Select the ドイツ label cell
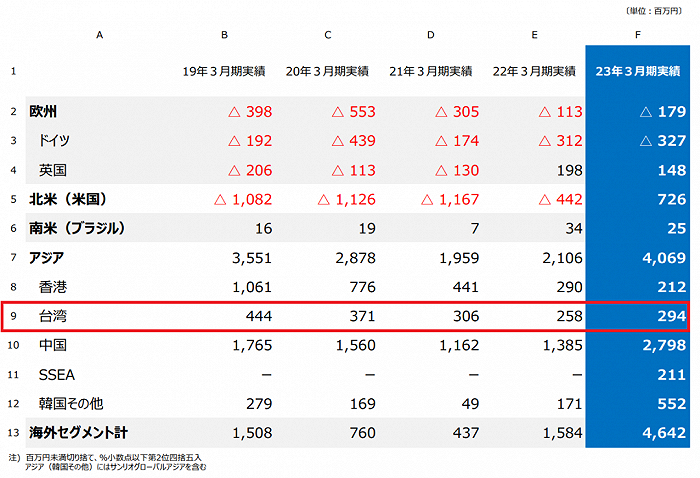 (x=54, y=141)
